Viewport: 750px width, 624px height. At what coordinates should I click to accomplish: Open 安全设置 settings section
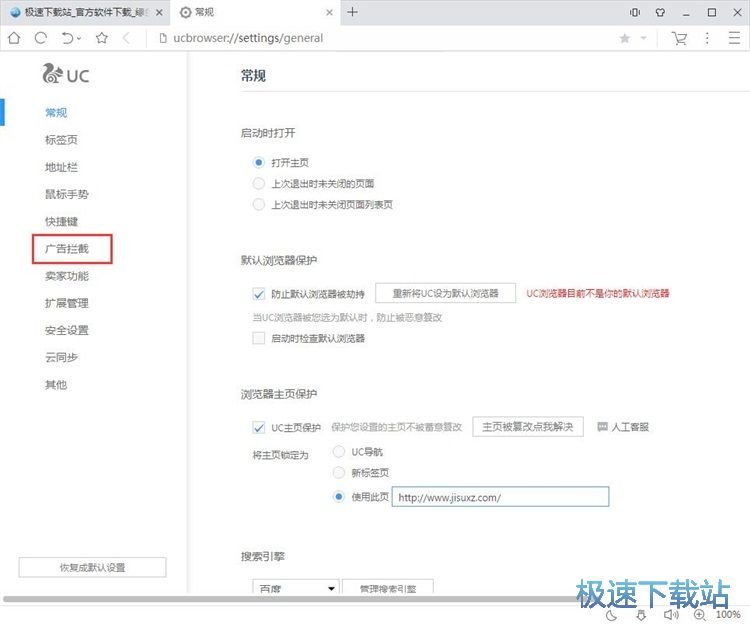[66, 330]
